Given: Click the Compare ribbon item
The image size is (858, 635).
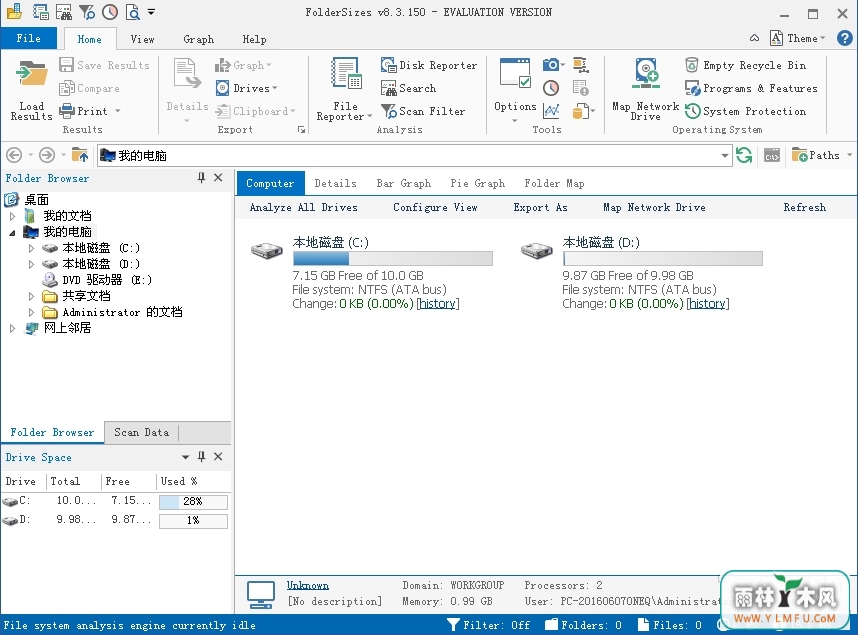Looking at the screenshot, I should click(x=89, y=88).
